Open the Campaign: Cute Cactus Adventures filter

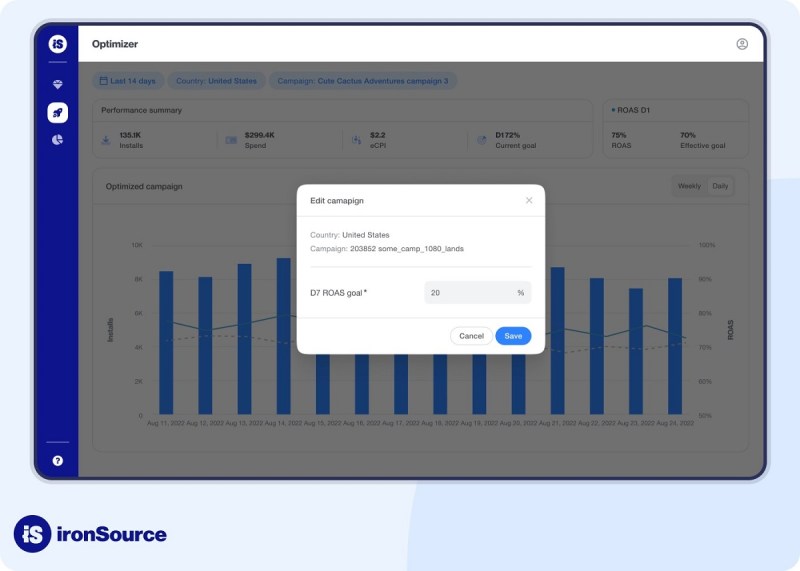[363, 81]
